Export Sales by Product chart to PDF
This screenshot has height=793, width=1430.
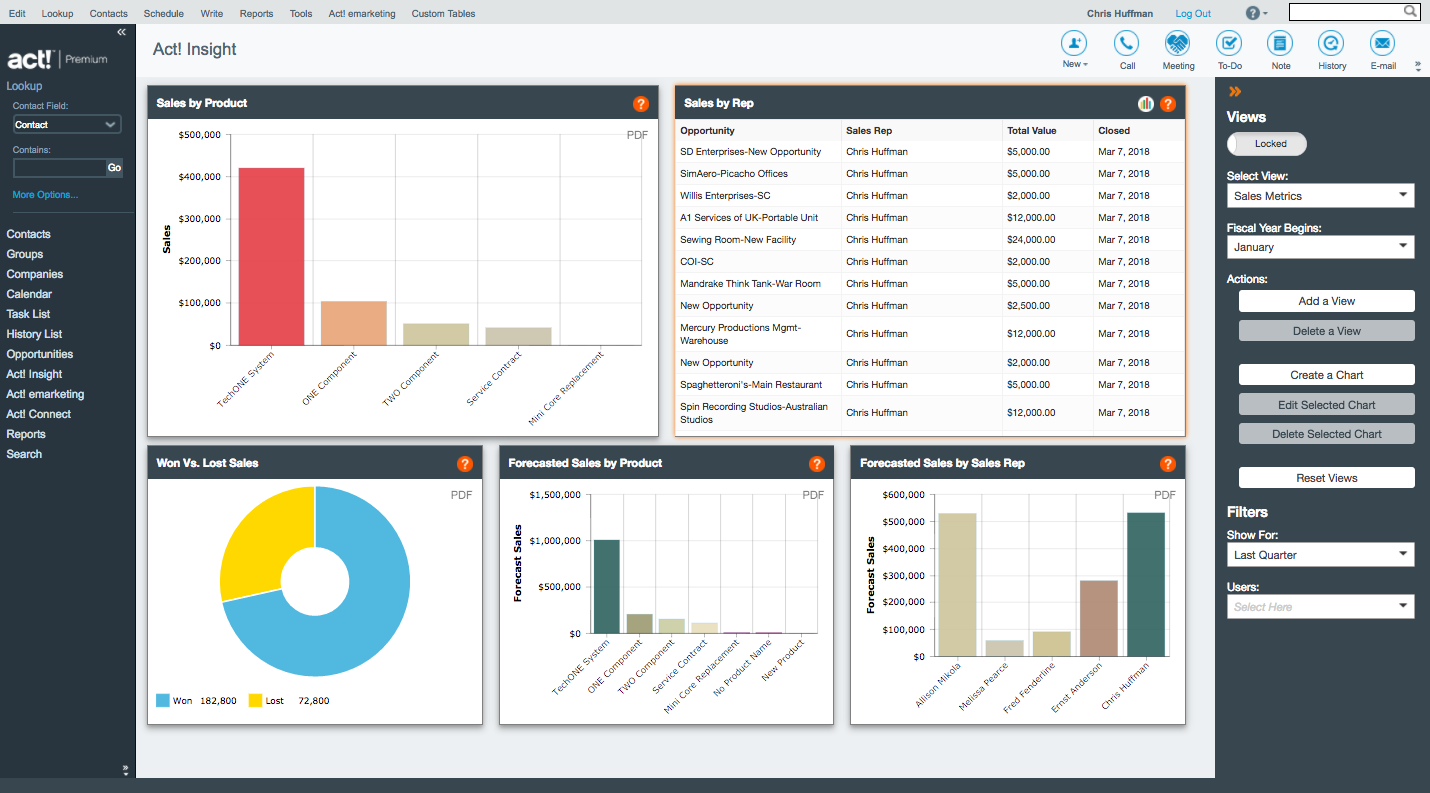tap(637, 135)
